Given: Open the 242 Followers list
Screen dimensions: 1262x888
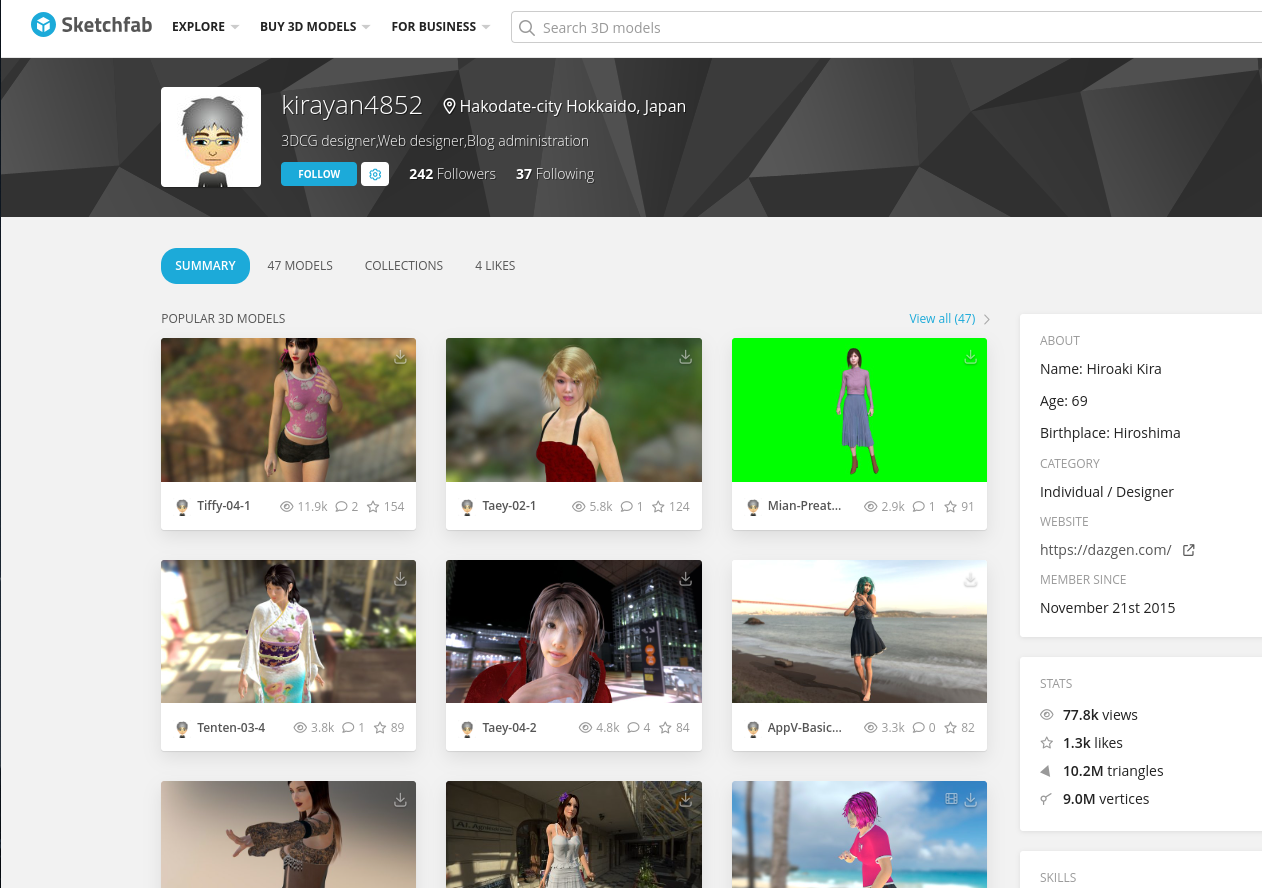Looking at the screenshot, I should pyautogui.click(x=452, y=174).
